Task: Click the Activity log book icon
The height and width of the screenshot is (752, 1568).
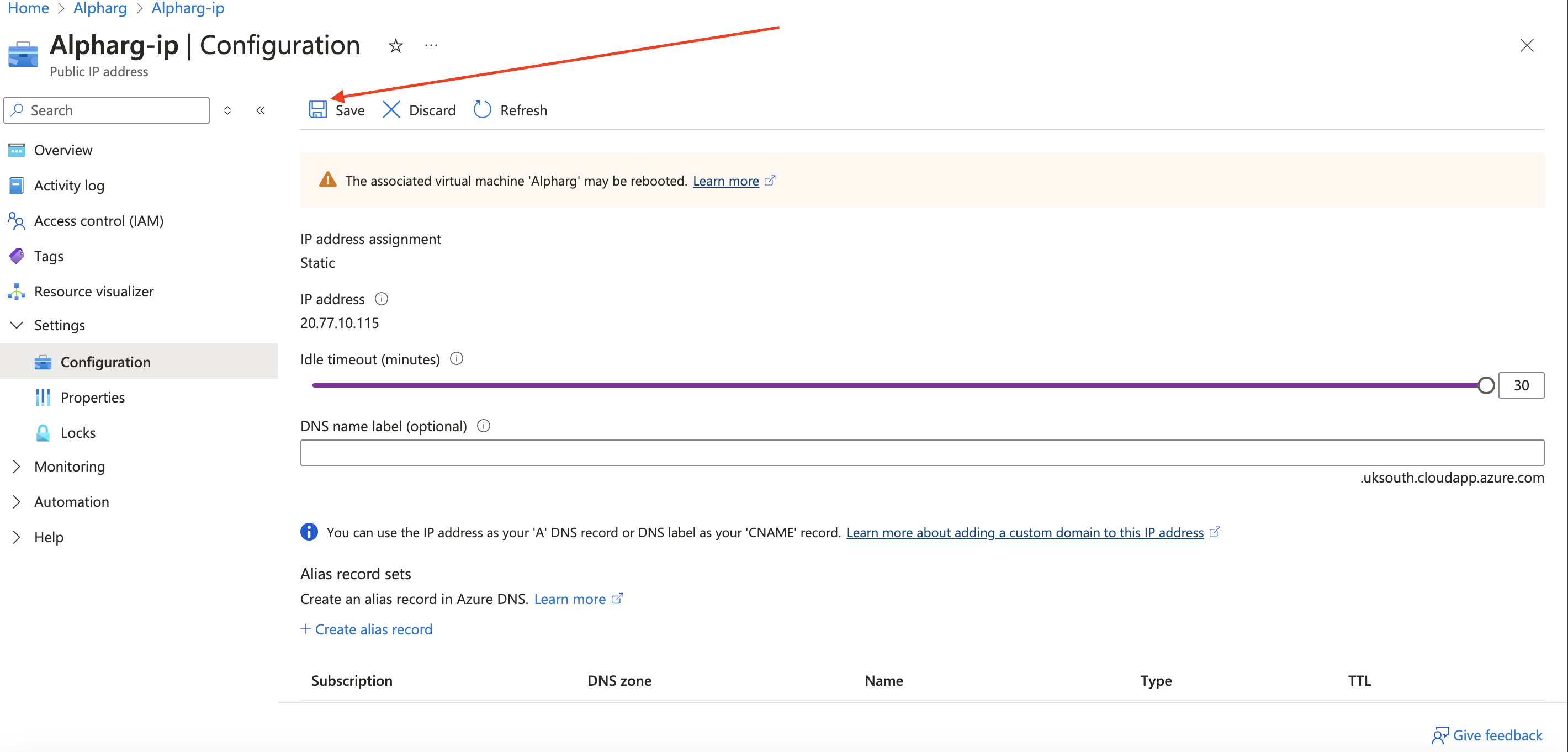Action: click(x=17, y=185)
